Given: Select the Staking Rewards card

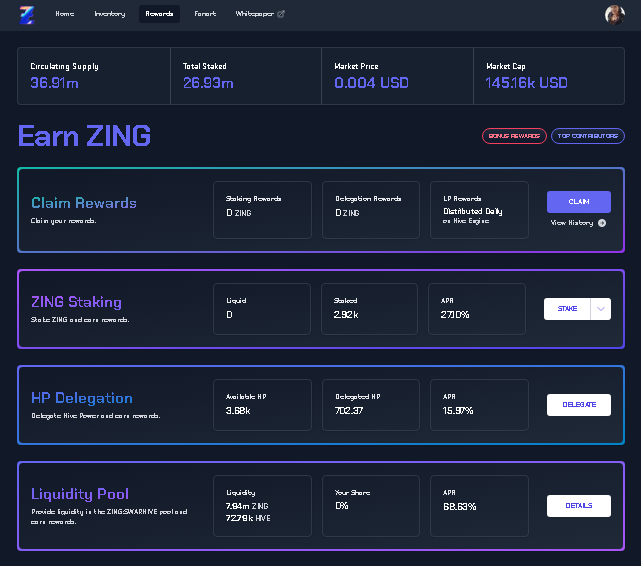Looking at the screenshot, I should [x=262, y=210].
